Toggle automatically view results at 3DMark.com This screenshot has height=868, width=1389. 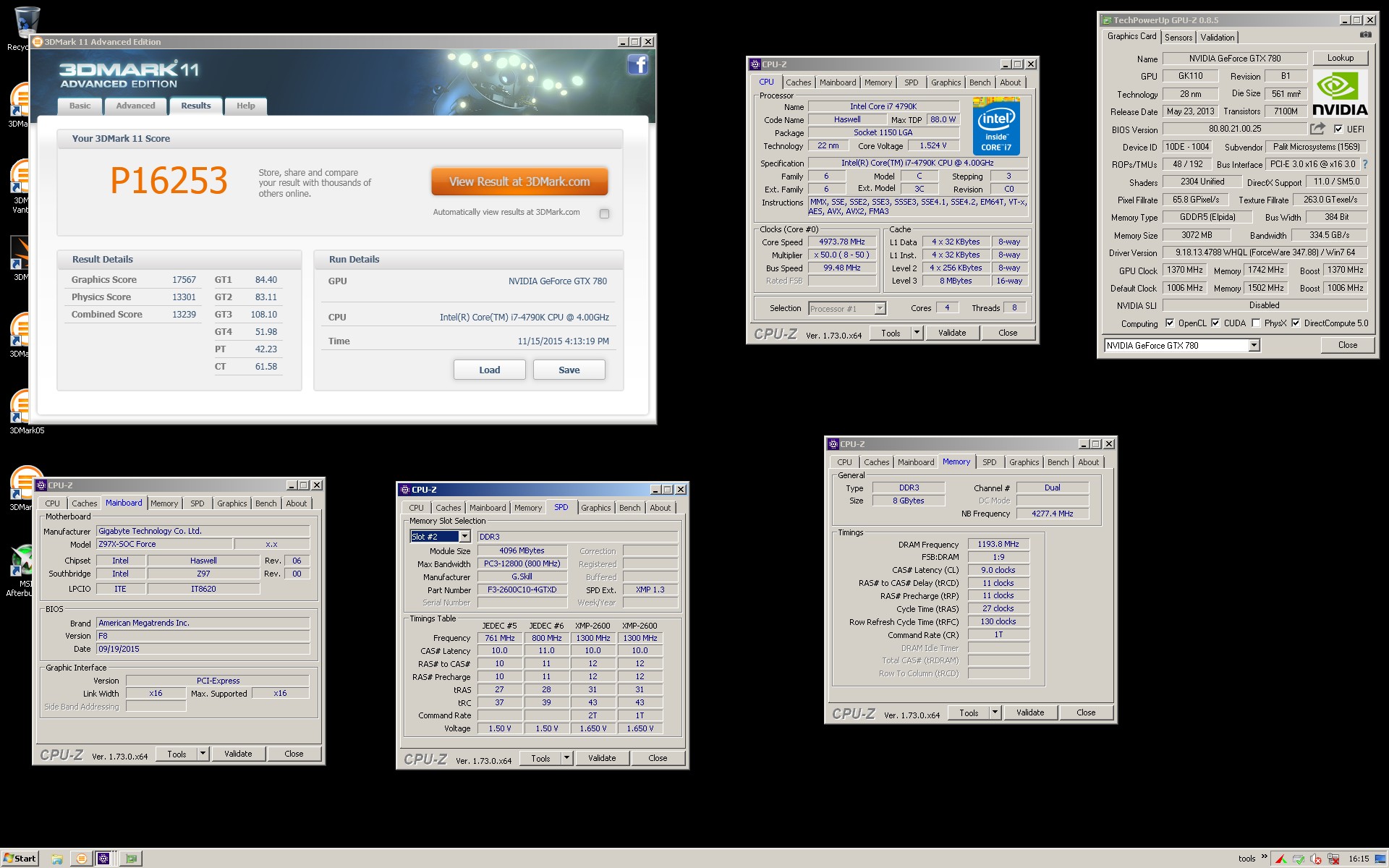click(604, 213)
